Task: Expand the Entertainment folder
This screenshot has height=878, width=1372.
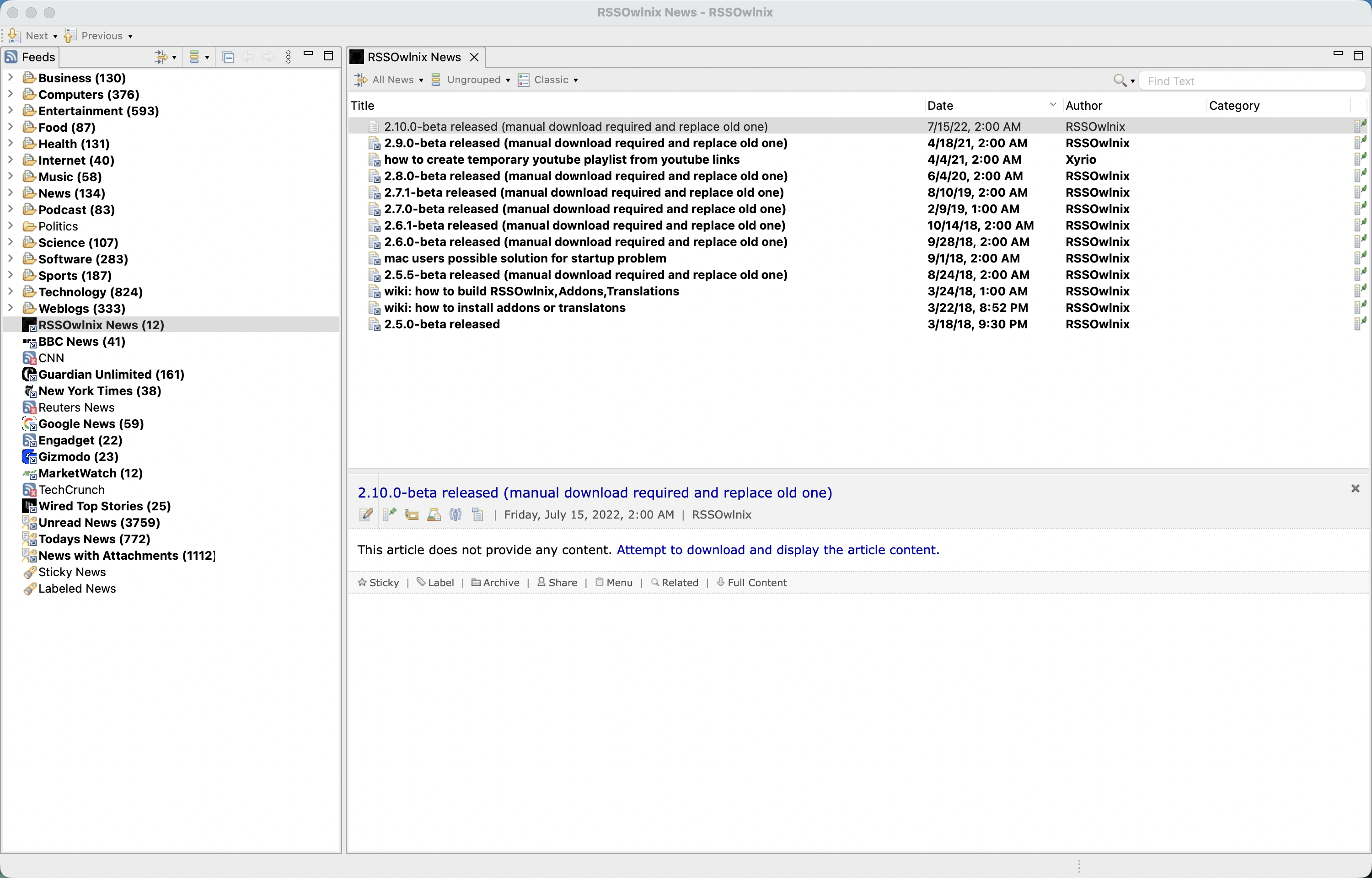Action: [x=10, y=111]
